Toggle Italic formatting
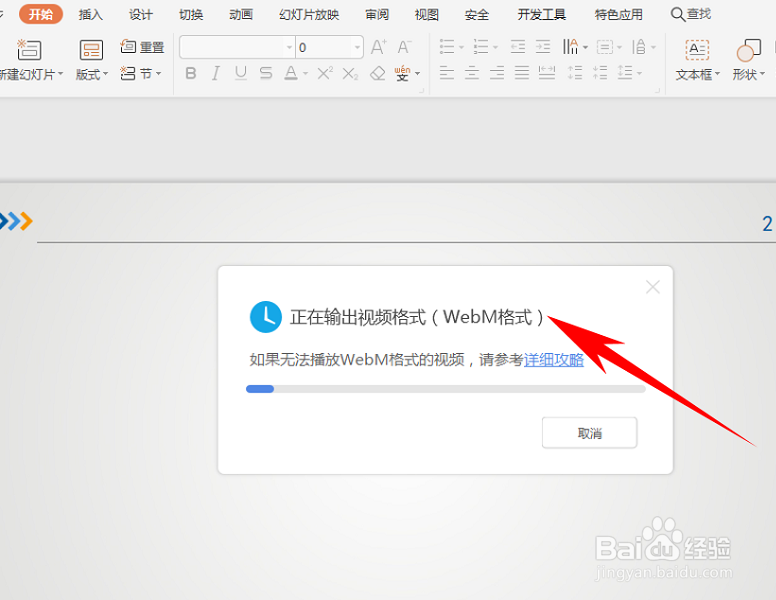 [x=215, y=74]
